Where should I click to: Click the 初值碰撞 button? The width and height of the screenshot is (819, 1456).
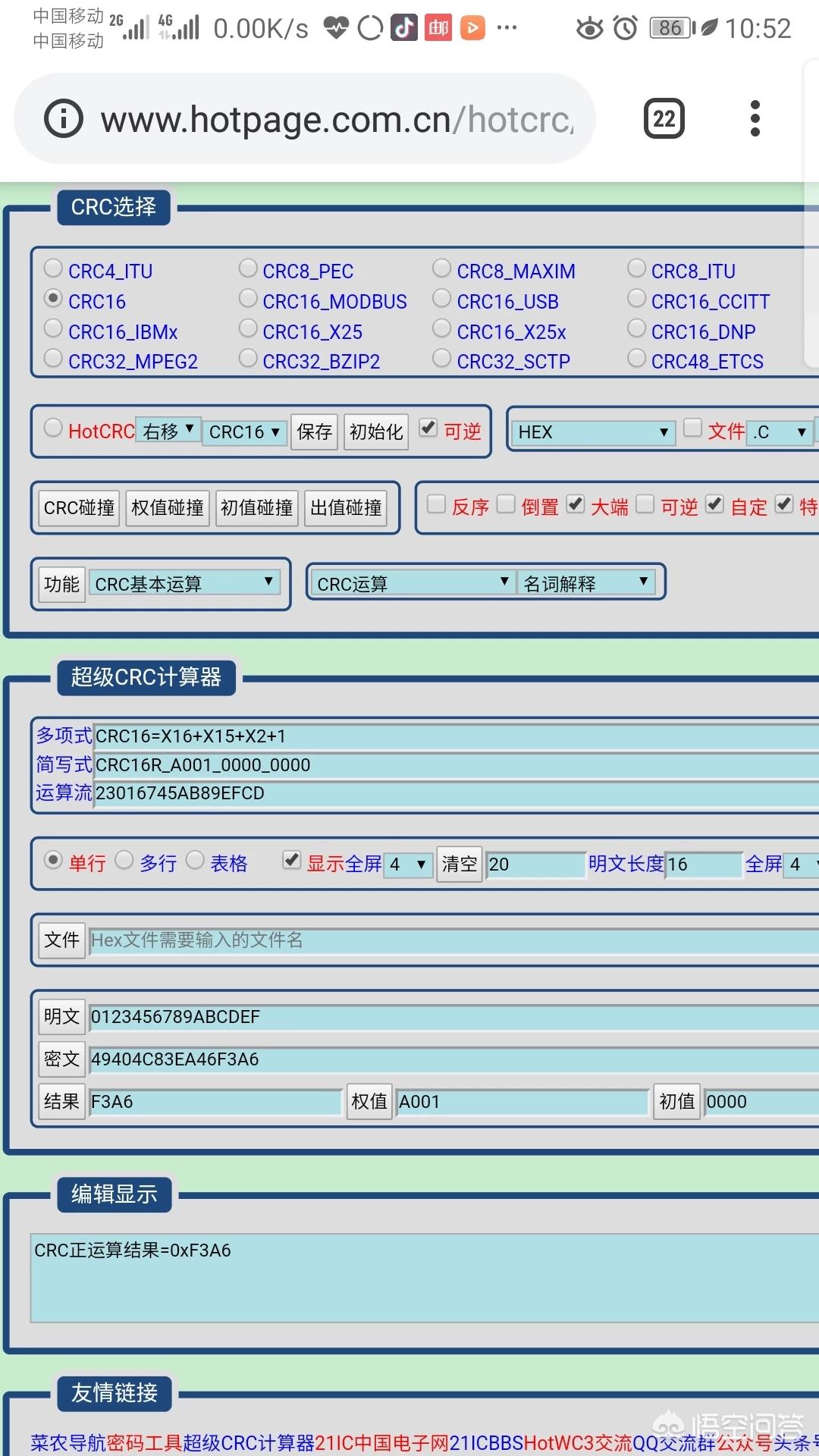(x=256, y=507)
